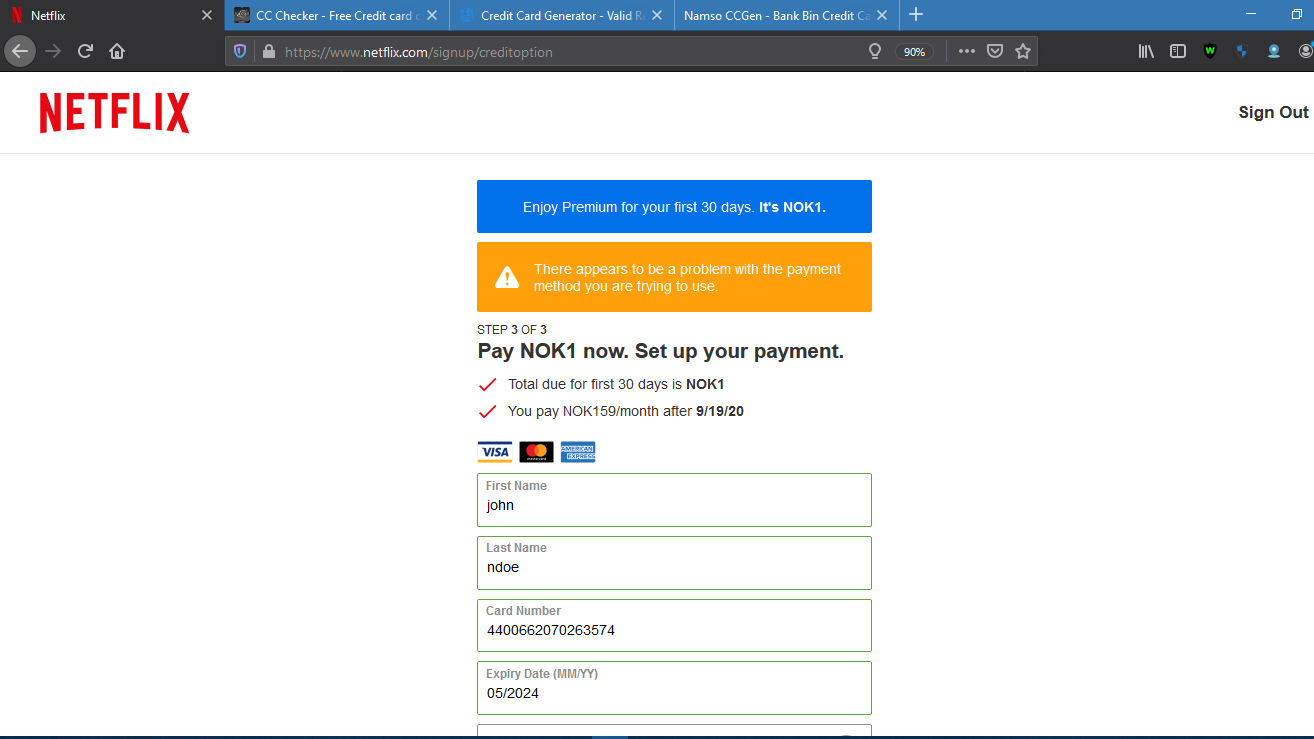
Task: Open the tracking protection shield icon
Action: point(240,51)
